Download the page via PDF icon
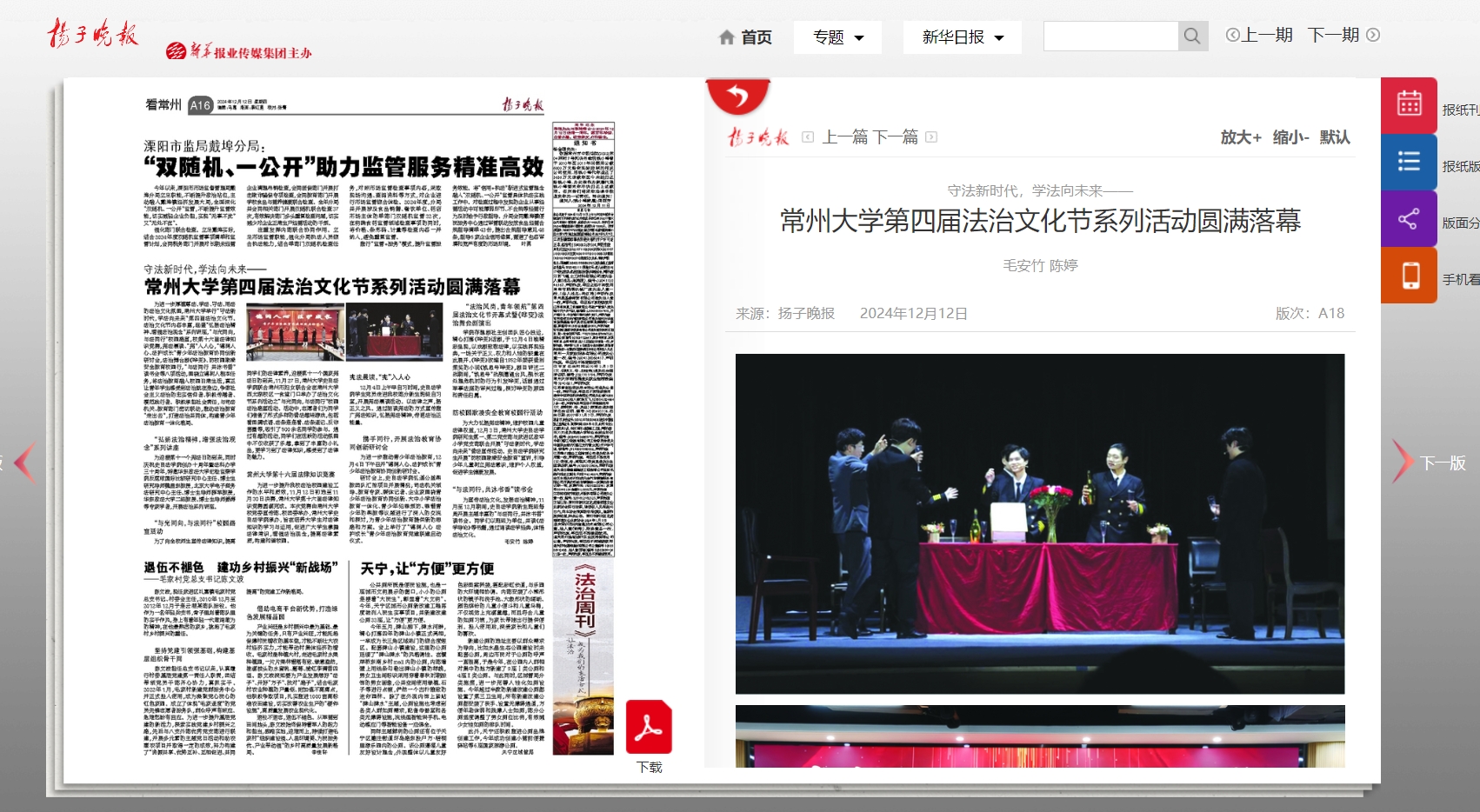The width and height of the screenshot is (1480, 812). (649, 729)
